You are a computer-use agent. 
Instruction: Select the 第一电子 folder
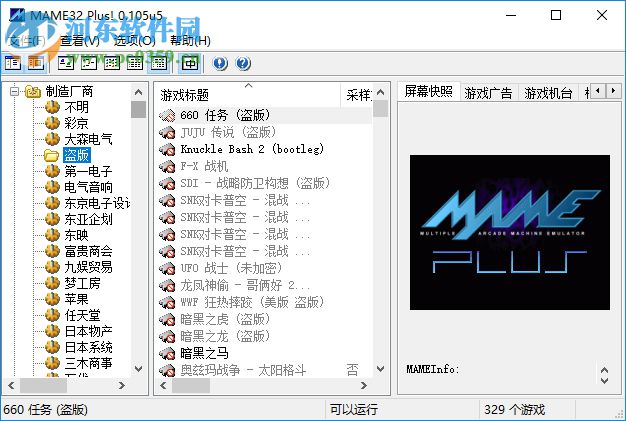point(89,171)
